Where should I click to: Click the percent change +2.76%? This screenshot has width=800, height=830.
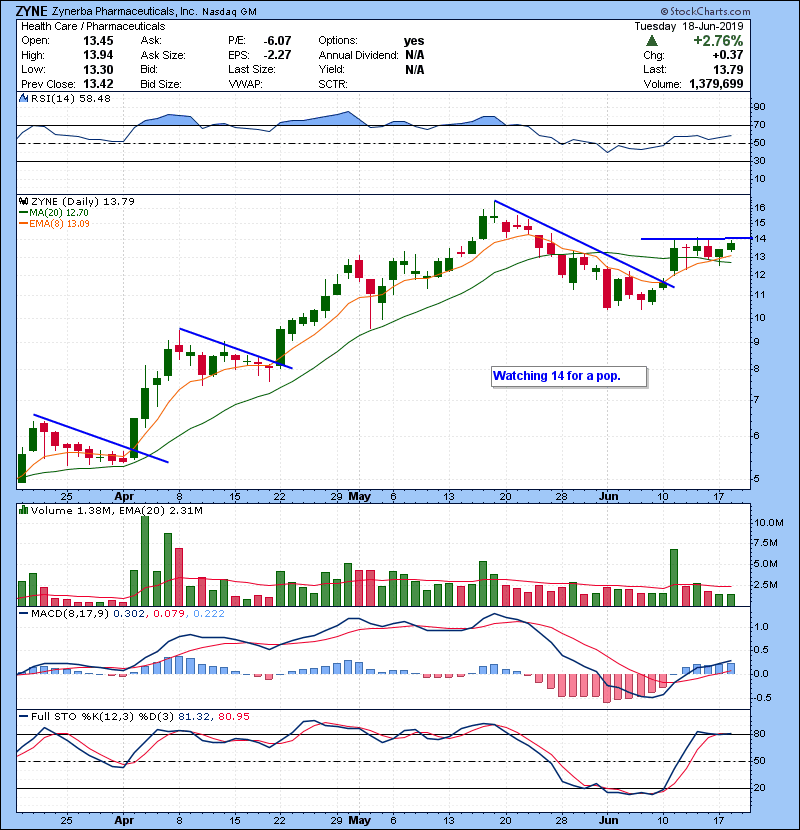[x=718, y=41]
